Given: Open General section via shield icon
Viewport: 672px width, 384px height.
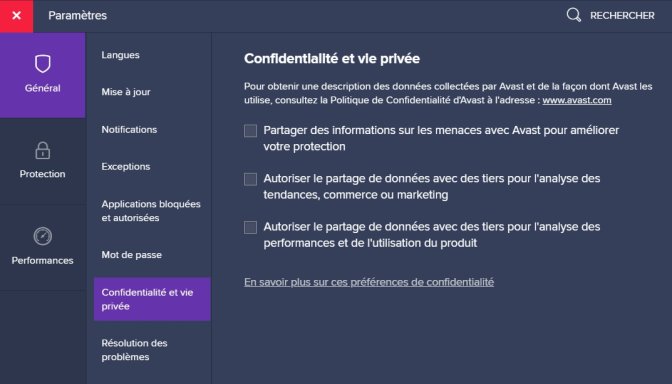Looking at the screenshot, I should point(42,64).
